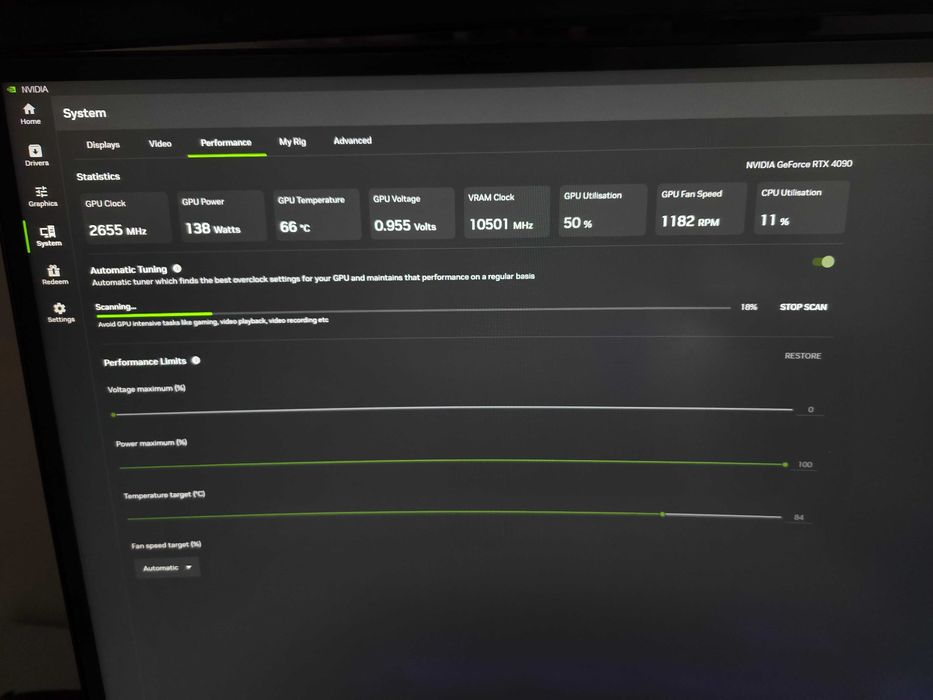Click RESTORE for performance limits
This screenshot has height=700, width=933.
pos(803,355)
